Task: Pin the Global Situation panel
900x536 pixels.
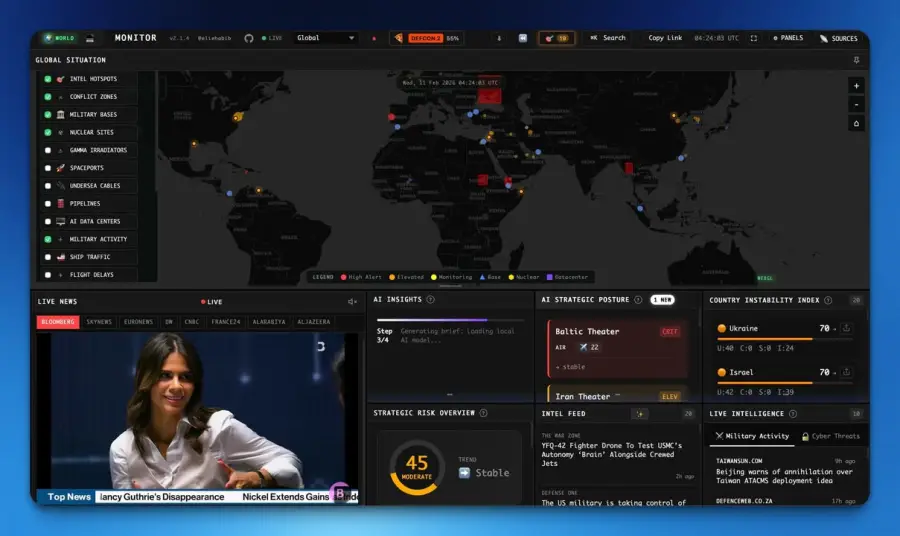Action: pyautogui.click(x=856, y=60)
